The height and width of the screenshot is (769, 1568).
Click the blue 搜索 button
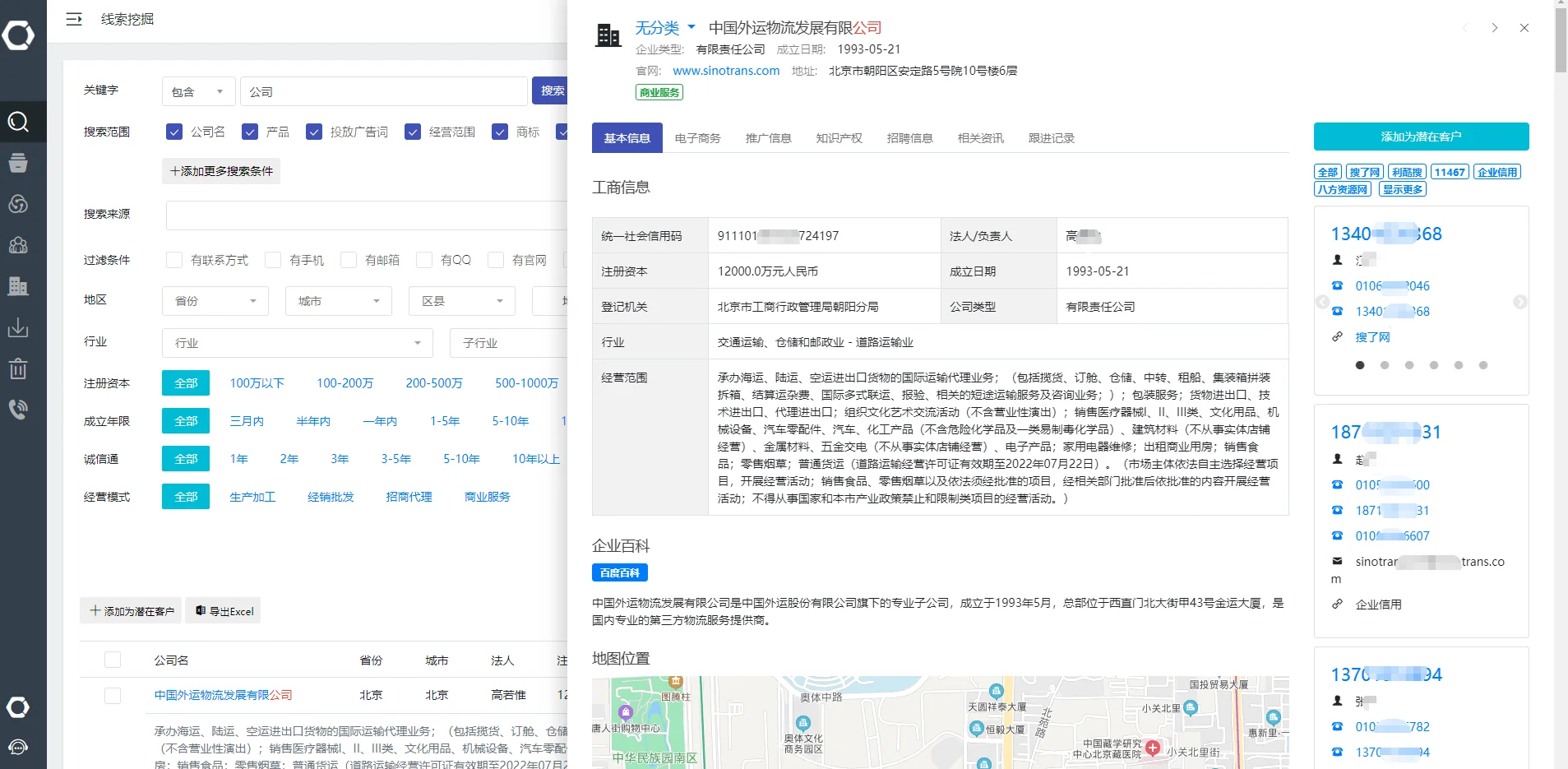click(x=551, y=90)
